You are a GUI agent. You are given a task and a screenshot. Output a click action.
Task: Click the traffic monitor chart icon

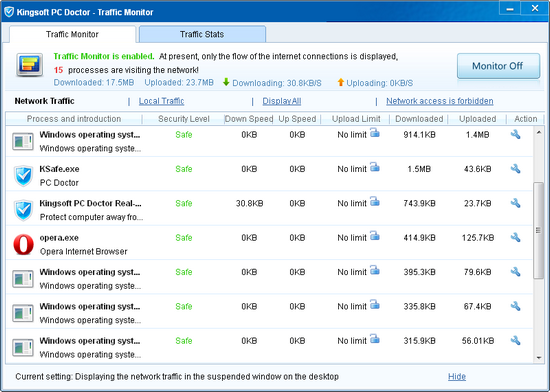pos(30,65)
